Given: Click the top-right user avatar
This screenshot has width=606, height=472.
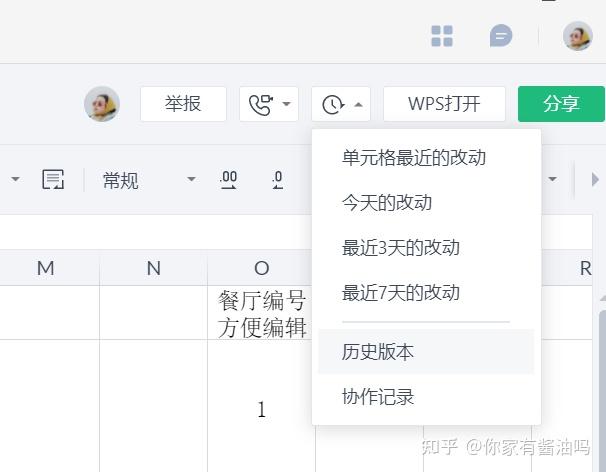Looking at the screenshot, I should coord(577,36).
